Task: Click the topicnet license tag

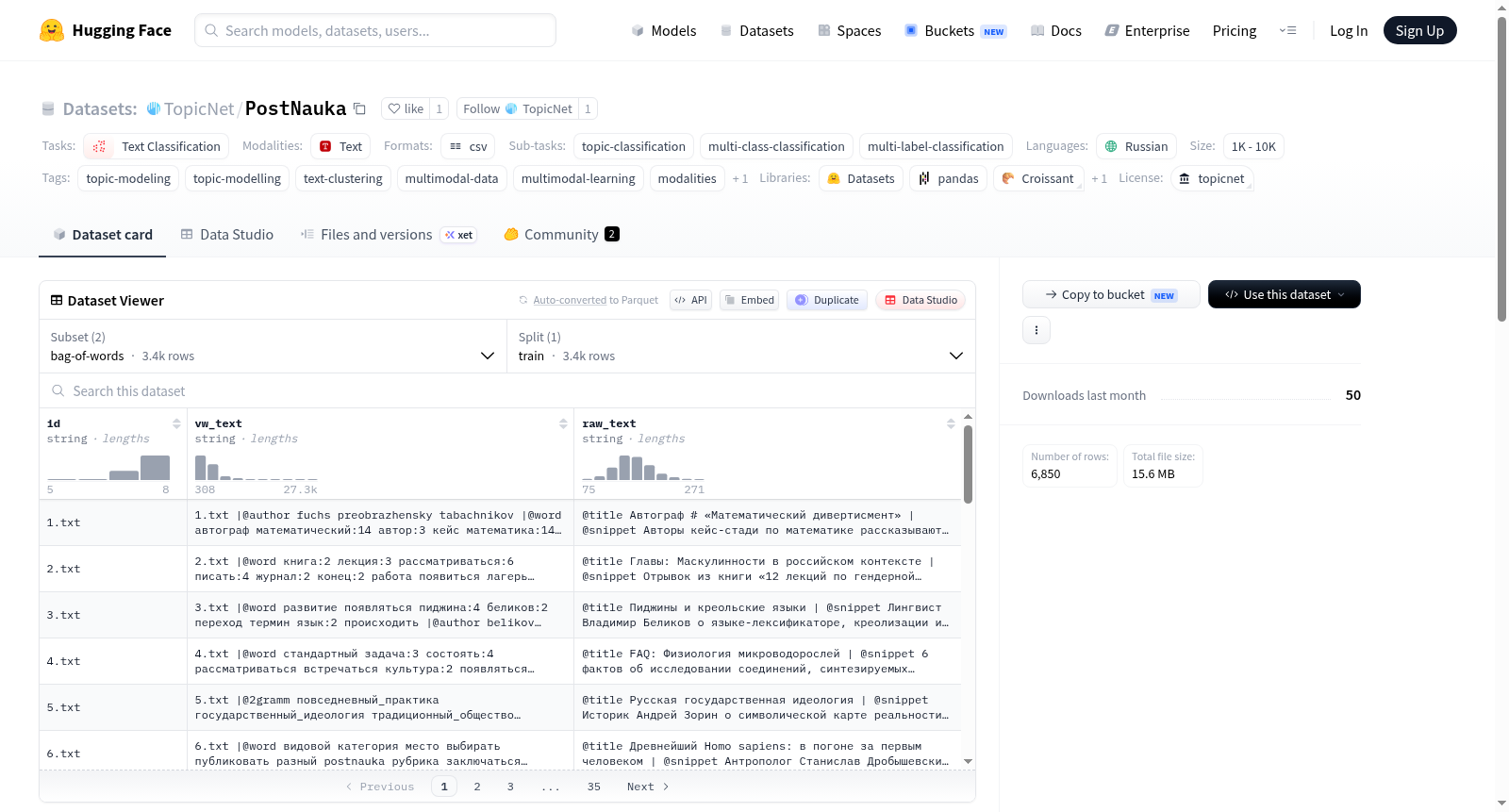Action: [1212, 178]
